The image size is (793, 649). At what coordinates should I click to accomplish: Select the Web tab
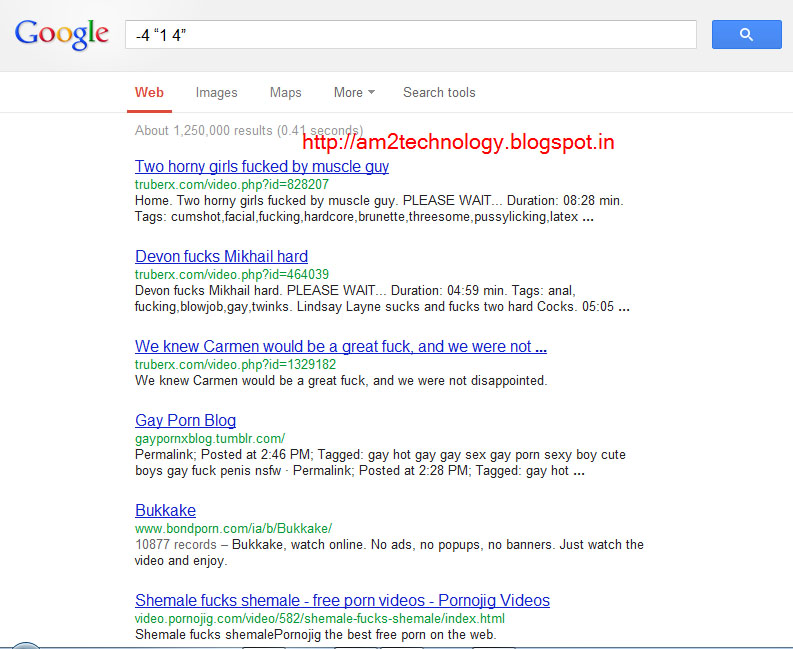(149, 93)
